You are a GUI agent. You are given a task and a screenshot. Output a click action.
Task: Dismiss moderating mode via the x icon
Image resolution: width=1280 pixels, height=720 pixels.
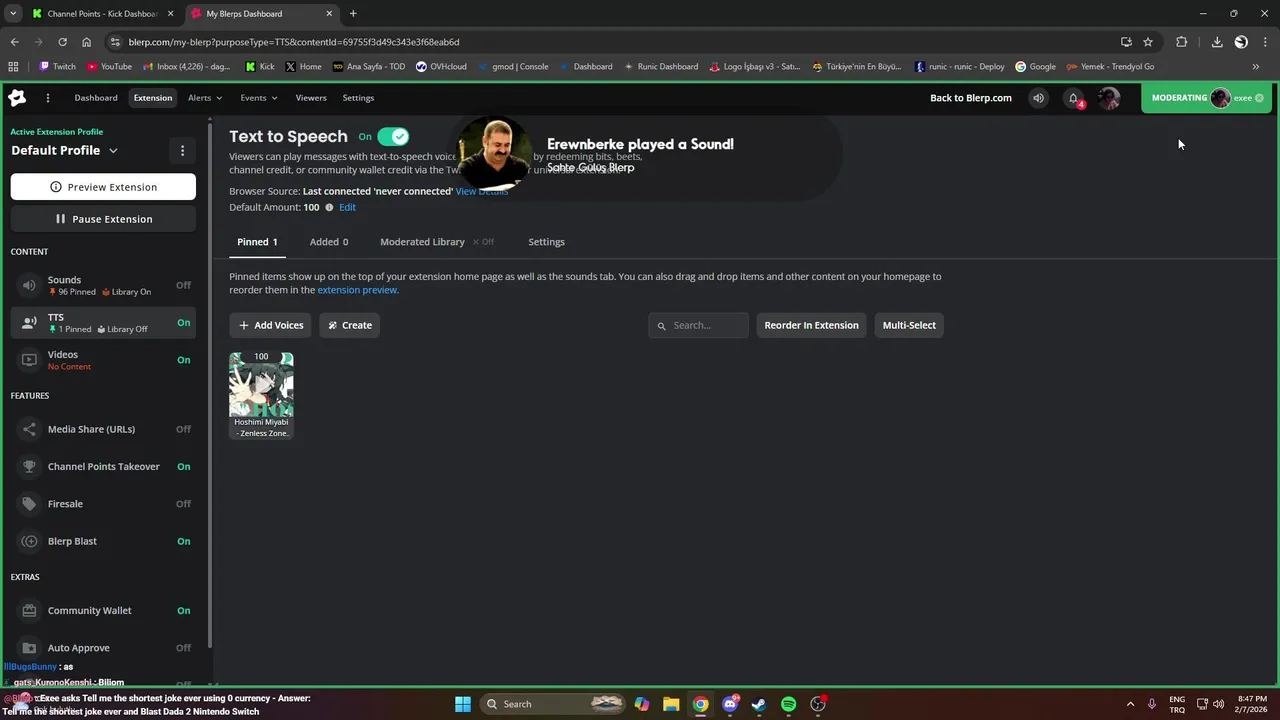(x=1259, y=98)
